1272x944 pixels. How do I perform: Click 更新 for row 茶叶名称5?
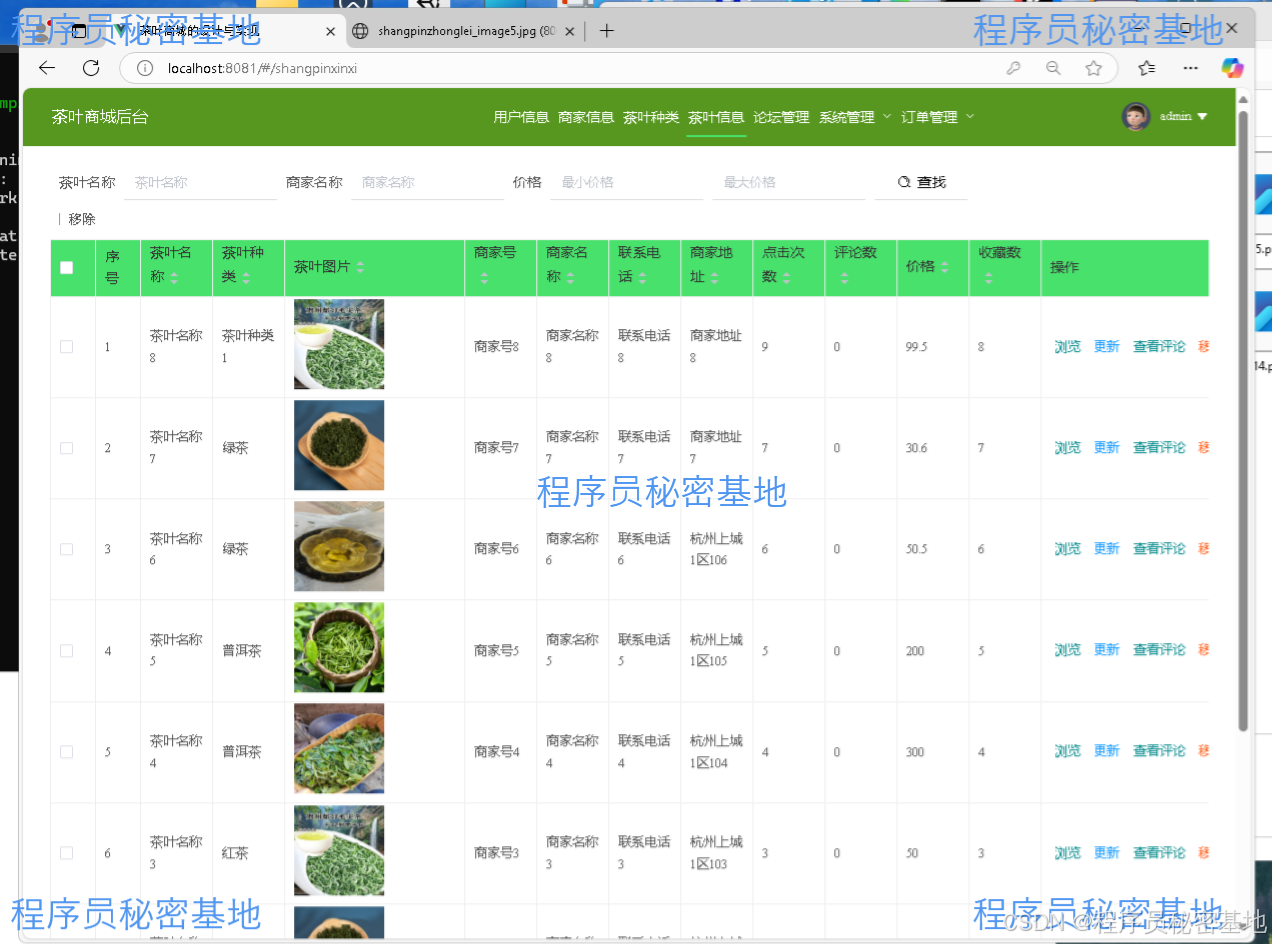1106,651
